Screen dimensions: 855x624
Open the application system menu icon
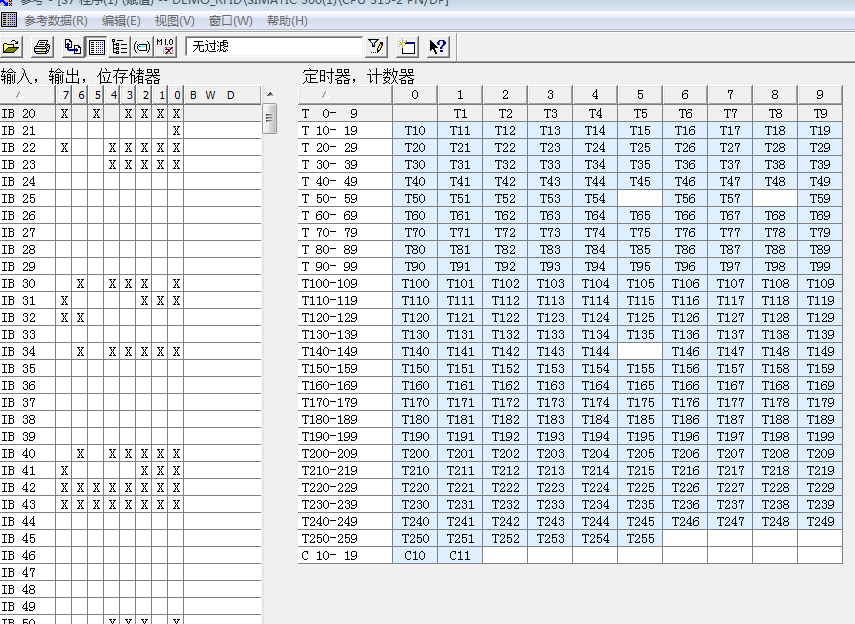[x=8, y=20]
